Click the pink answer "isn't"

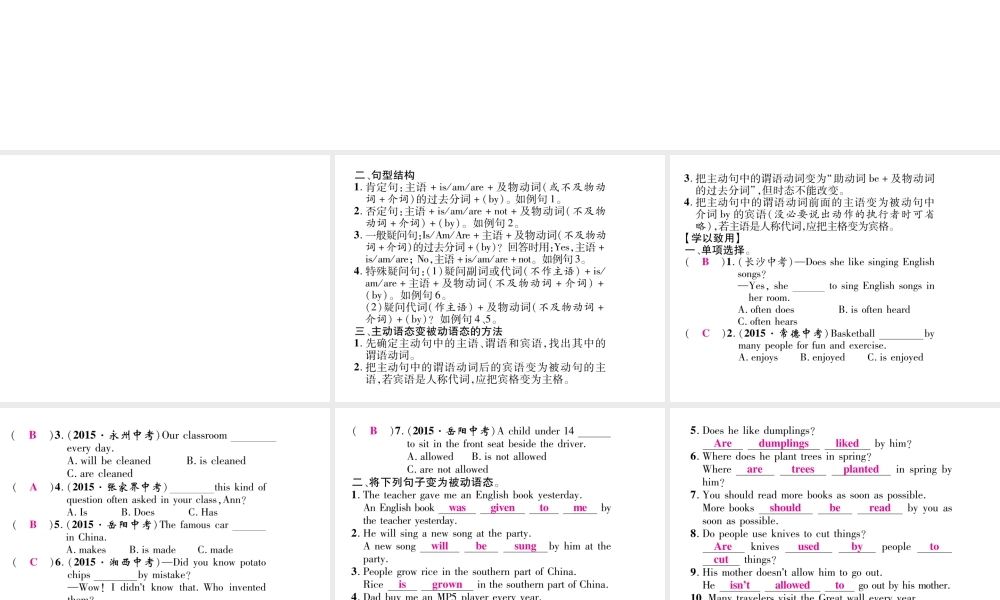(740, 585)
